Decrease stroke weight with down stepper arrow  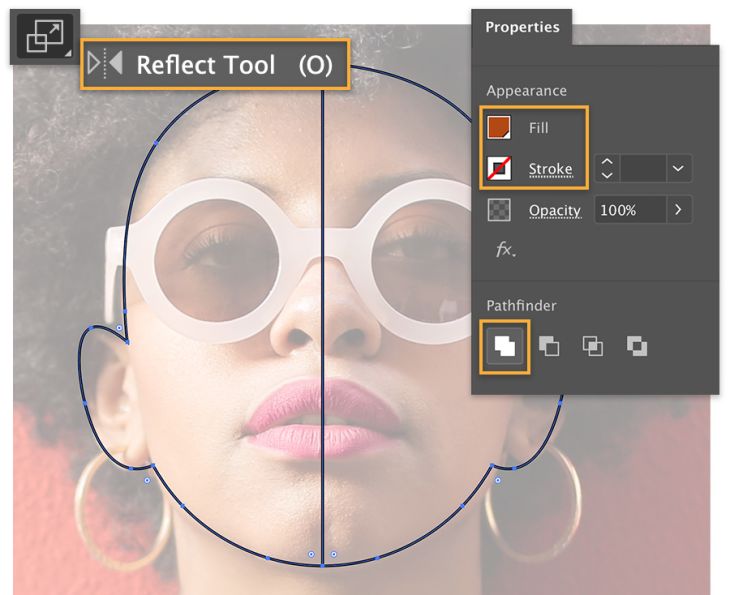tap(607, 175)
